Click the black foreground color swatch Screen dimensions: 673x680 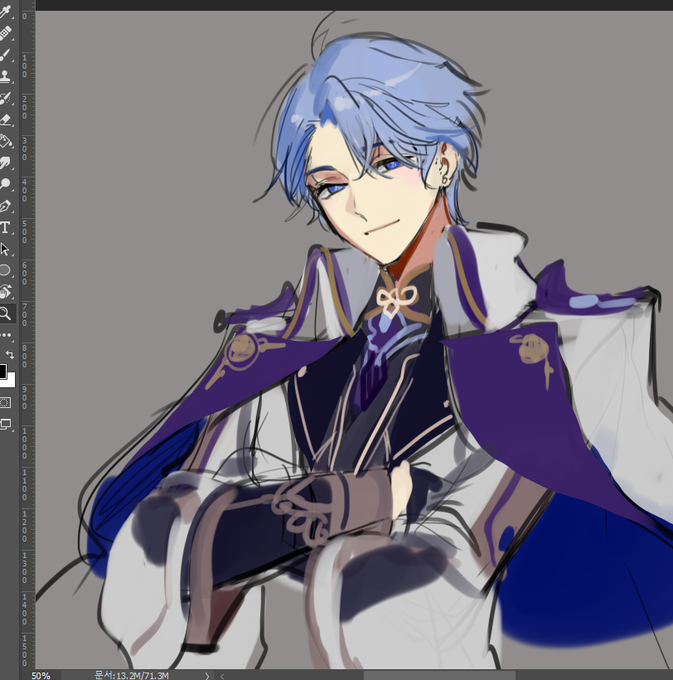pyautogui.click(x=3, y=371)
